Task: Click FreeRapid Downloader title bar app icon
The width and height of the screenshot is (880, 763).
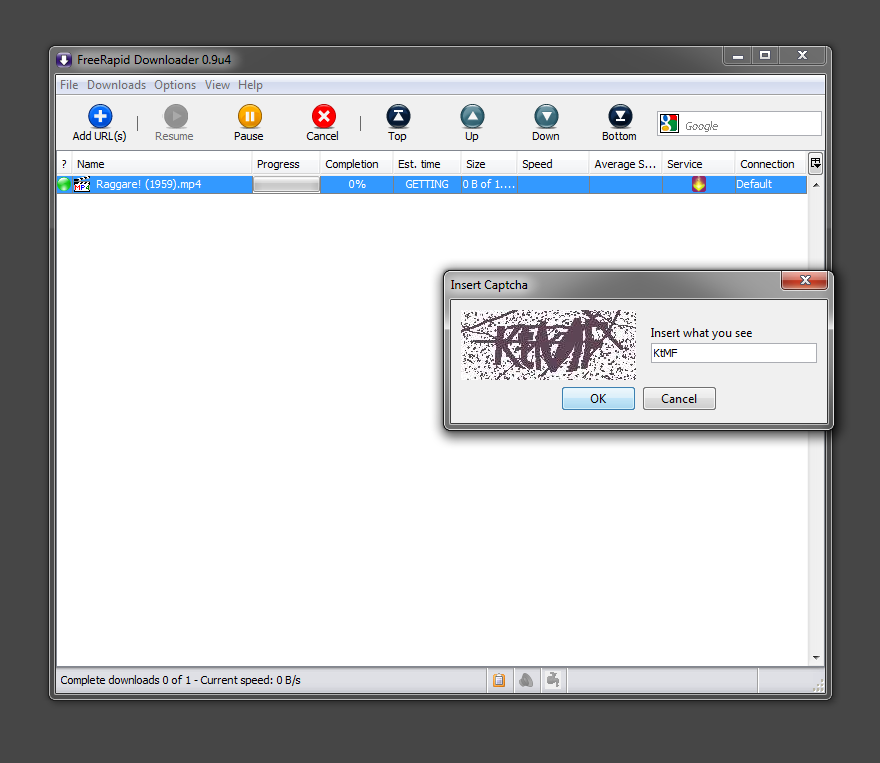Action: 63,59
